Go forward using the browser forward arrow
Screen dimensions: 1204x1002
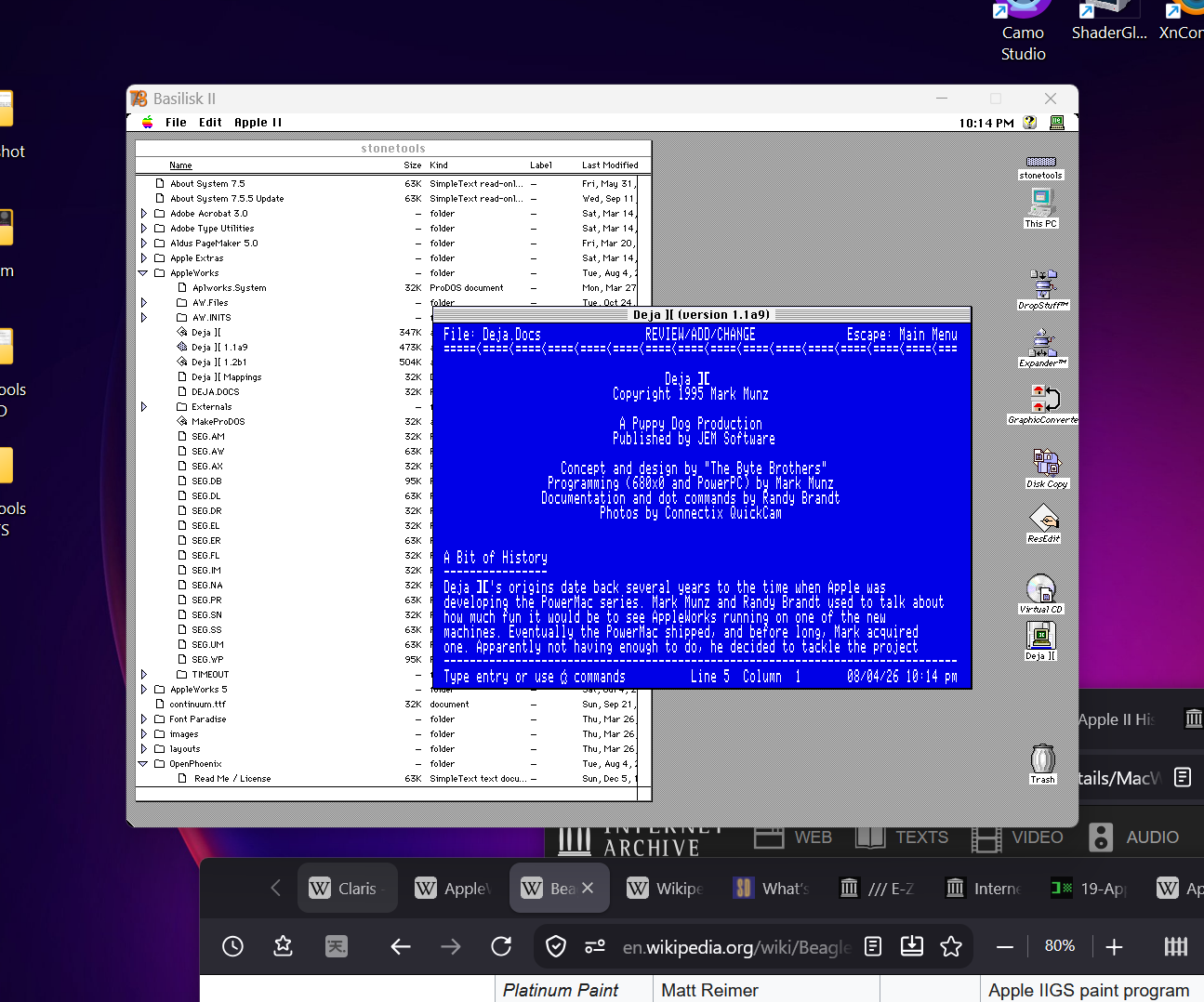click(x=451, y=946)
